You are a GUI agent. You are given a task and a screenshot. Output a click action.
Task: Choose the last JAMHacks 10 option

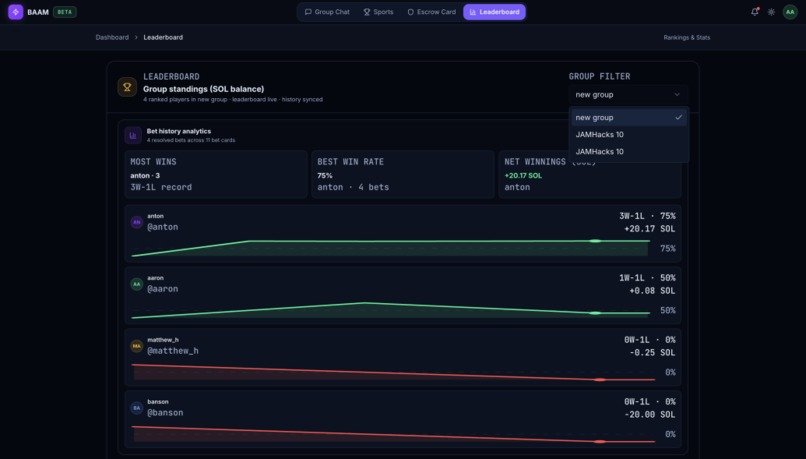628,152
